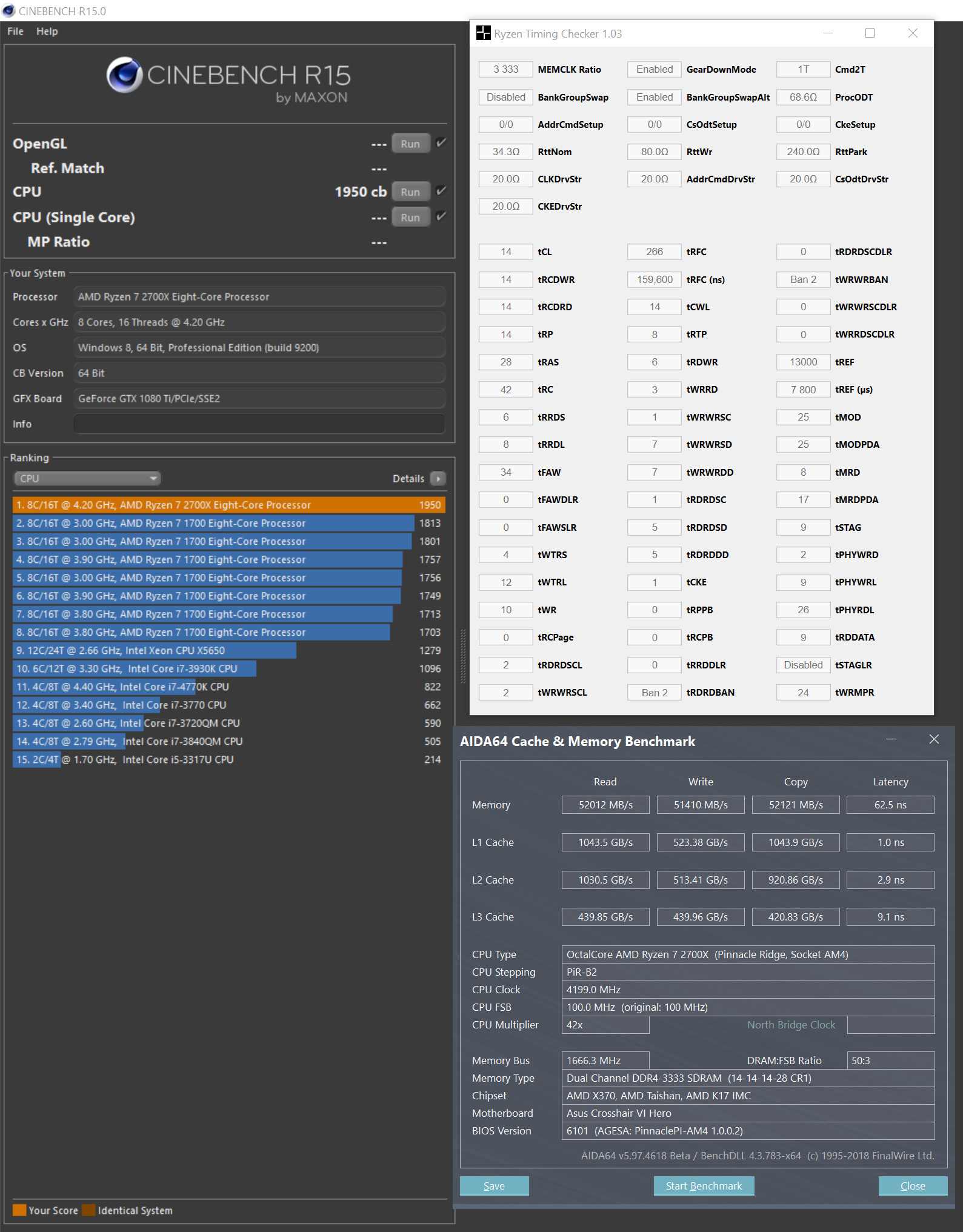This screenshot has height=1232, width=963.
Task: Open the CPU ranking dropdown
Action: coord(87,479)
